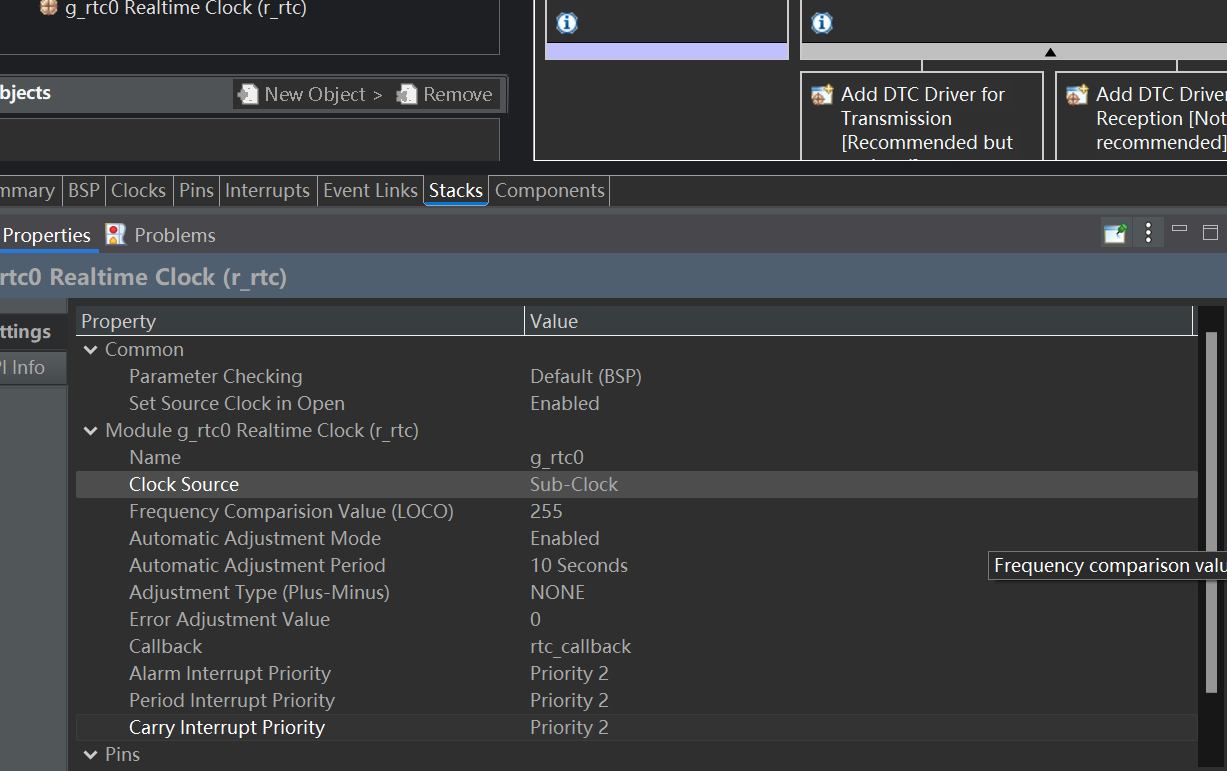The image size is (1227, 771).
Task: Open the Clock Source value Sub-Clock
Action: (x=574, y=484)
